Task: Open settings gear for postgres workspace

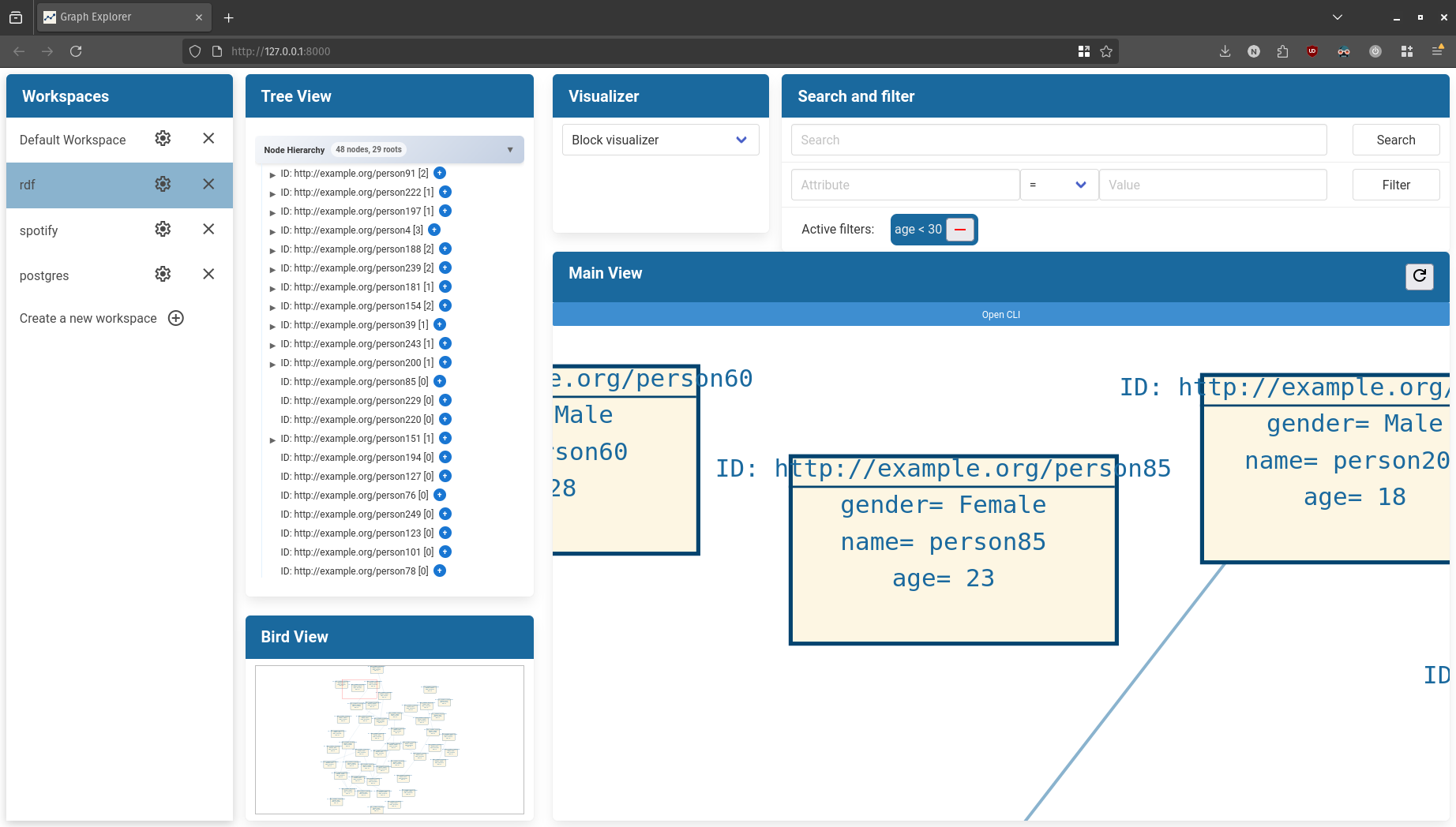Action: pos(163,274)
